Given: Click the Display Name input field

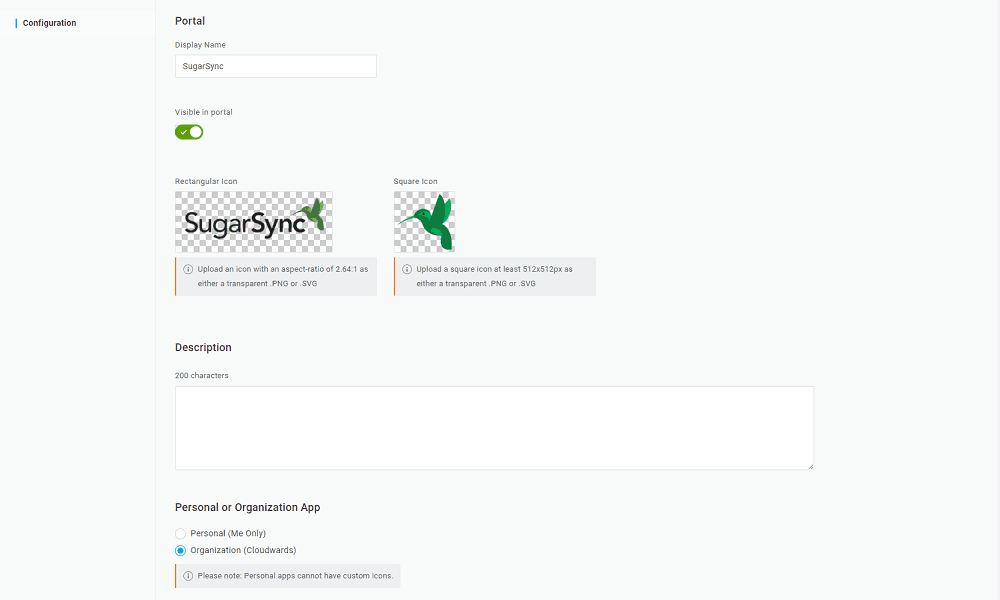Looking at the screenshot, I should 276,66.
